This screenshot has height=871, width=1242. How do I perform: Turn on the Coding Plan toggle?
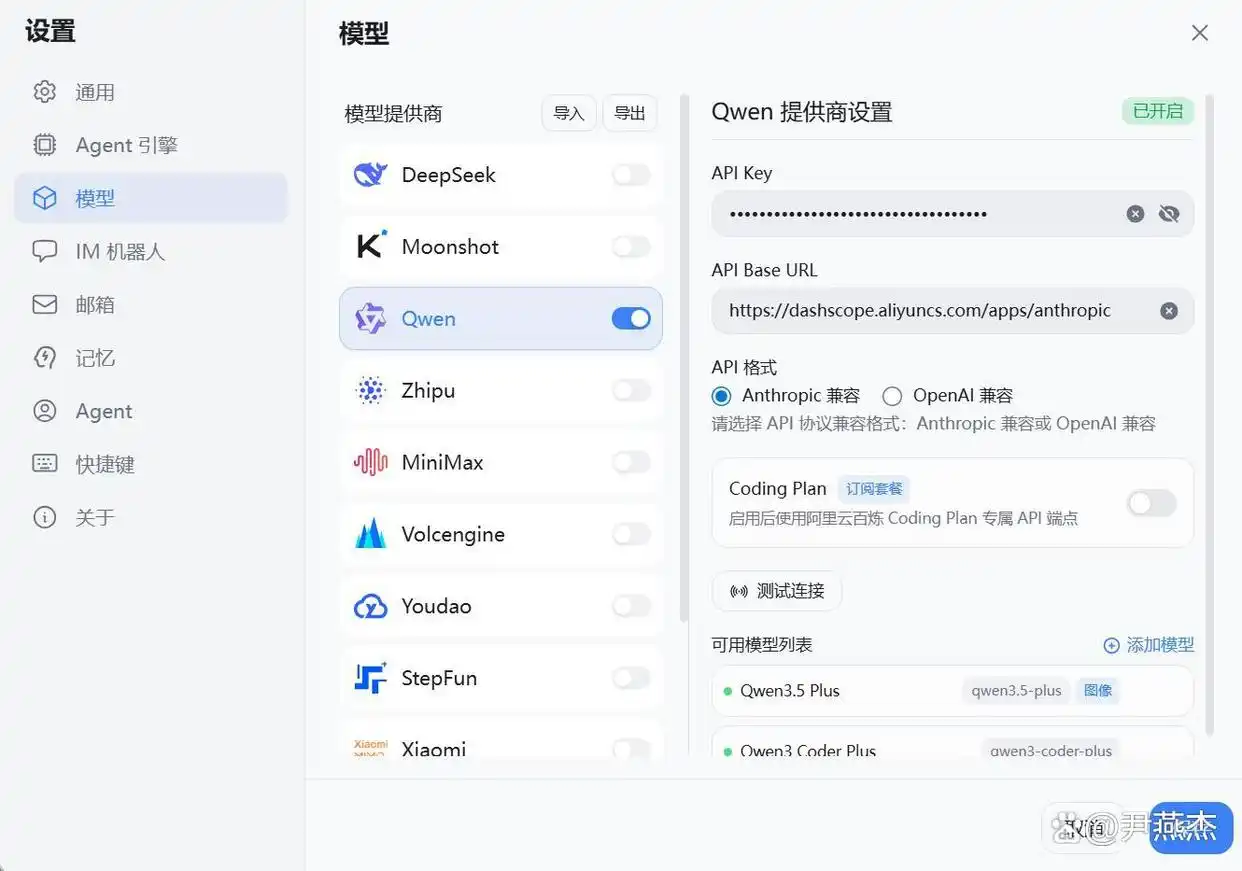(x=1151, y=503)
